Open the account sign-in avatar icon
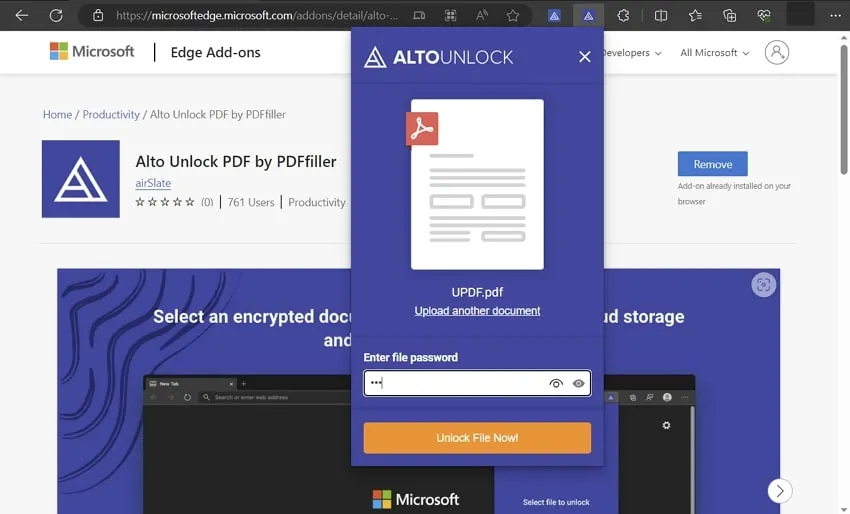The height and width of the screenshot is (514, 850). [776, 52]
